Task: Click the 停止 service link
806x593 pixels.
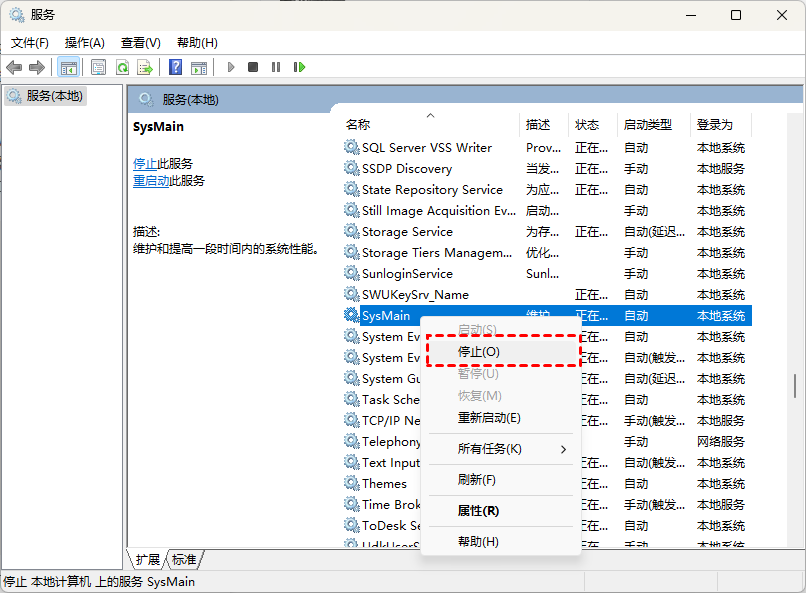Action: tap(145, 163)
